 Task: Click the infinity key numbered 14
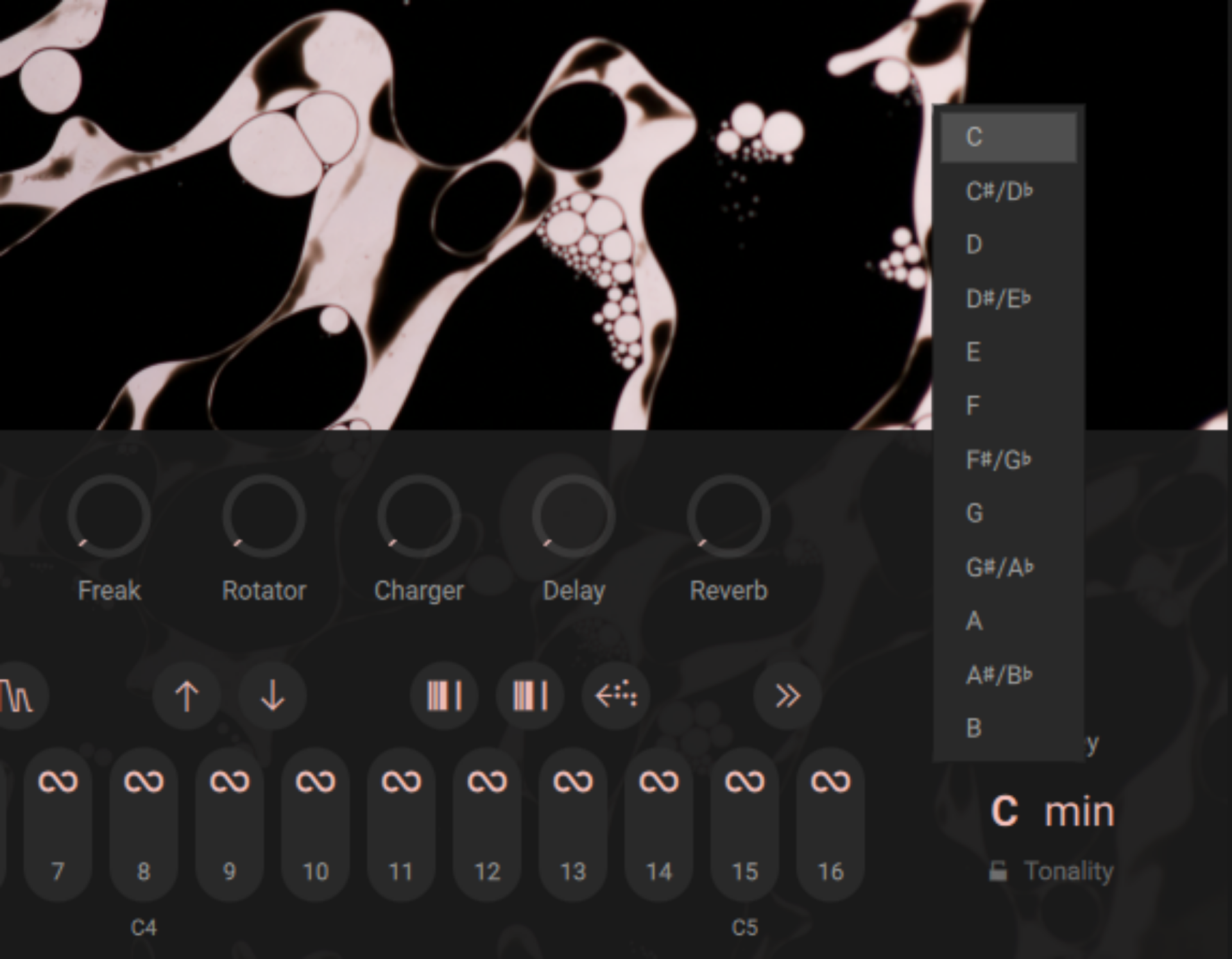pyautogui.click(x=659, y=825)
